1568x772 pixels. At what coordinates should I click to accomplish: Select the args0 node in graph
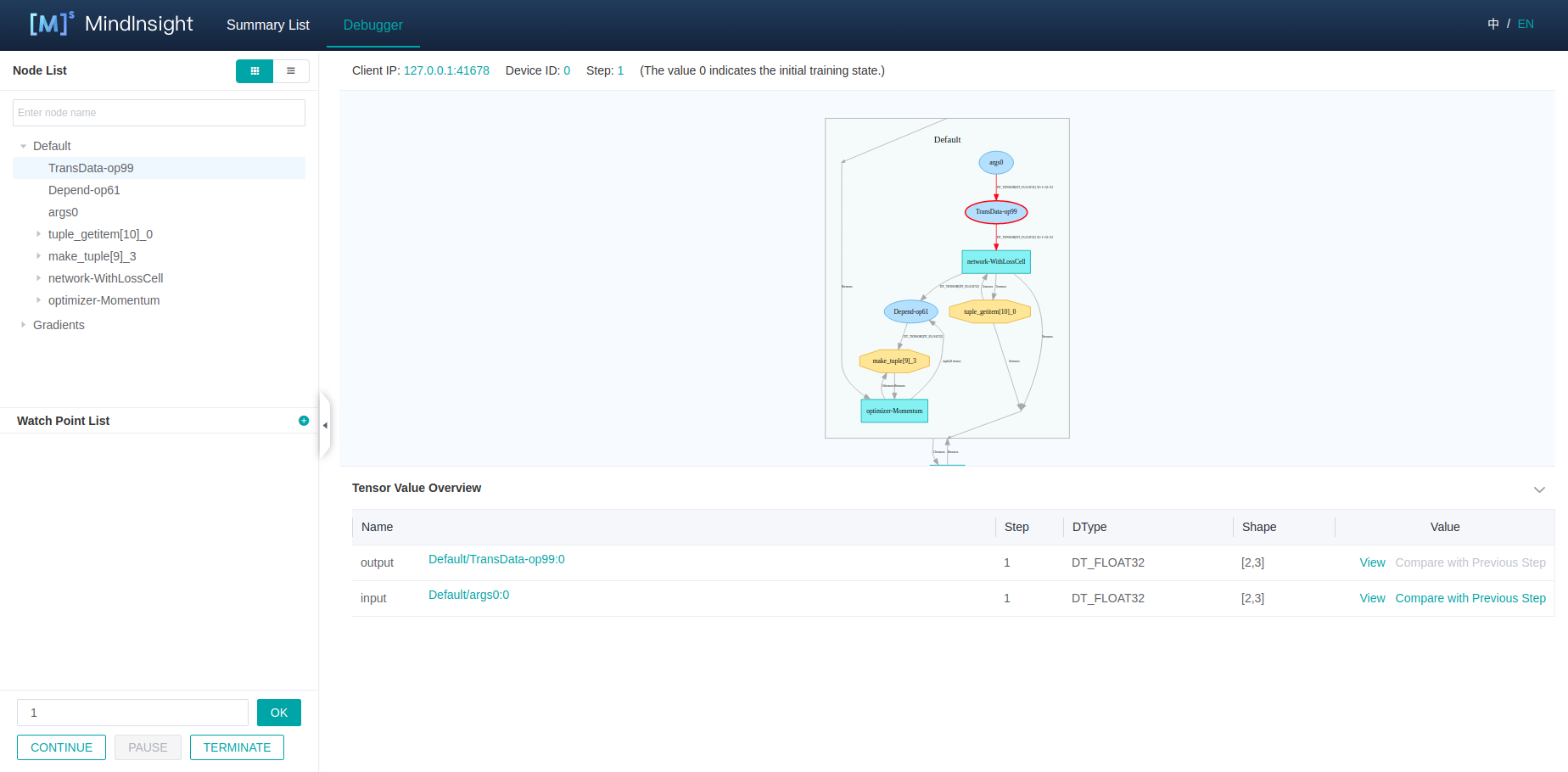coord(995,163)
